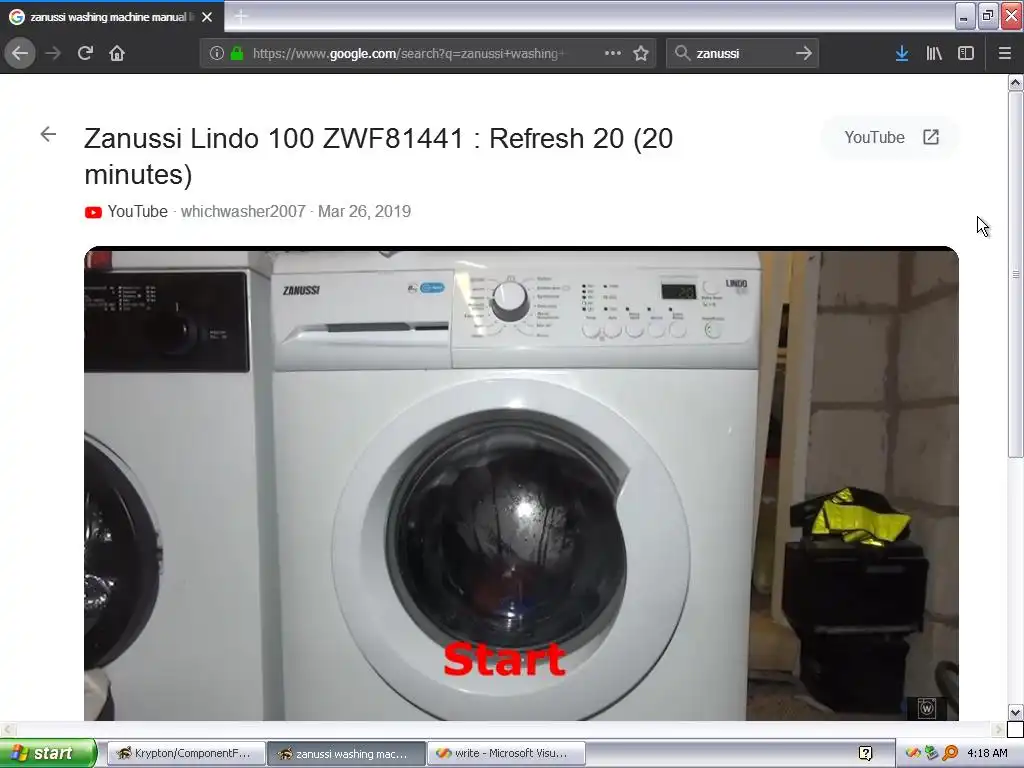Click the vertical scrollbar up arrow

(x=1016, y=82)
